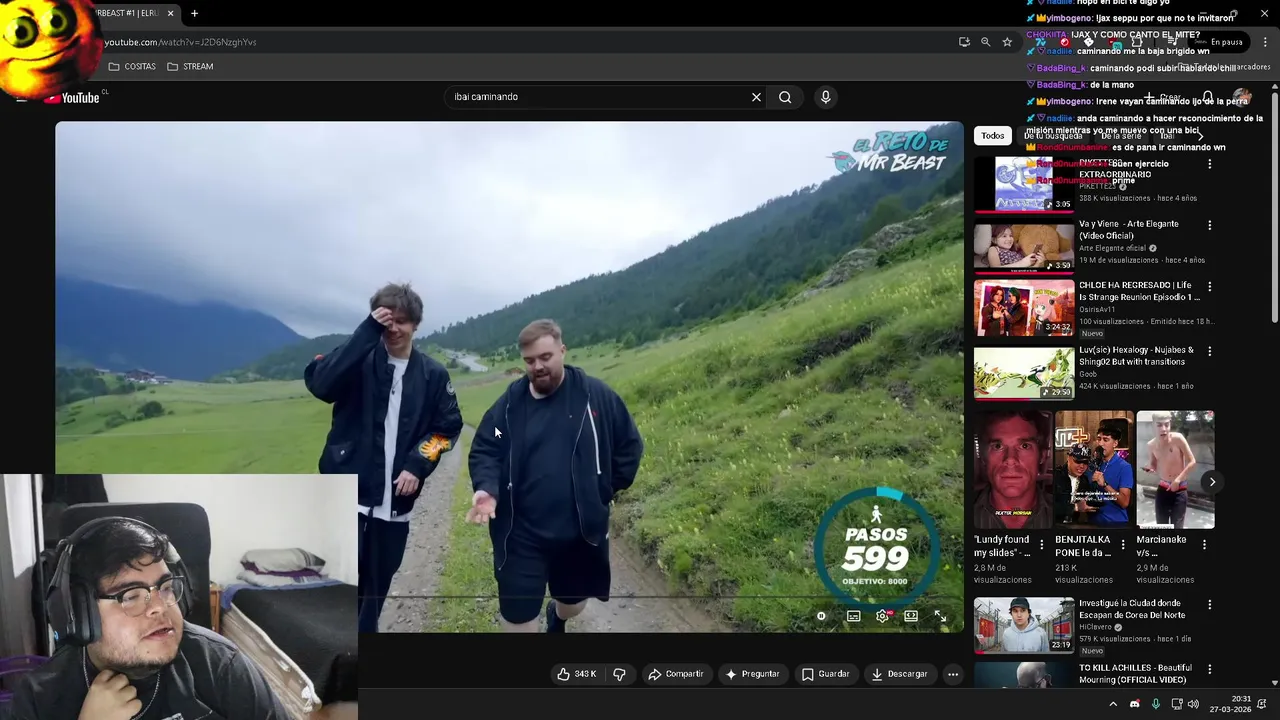Open options for 'Investigué la Ciudad' video
Image resolution: width=1280 pixels, height=720 pixels.
tap(1209, 605)
